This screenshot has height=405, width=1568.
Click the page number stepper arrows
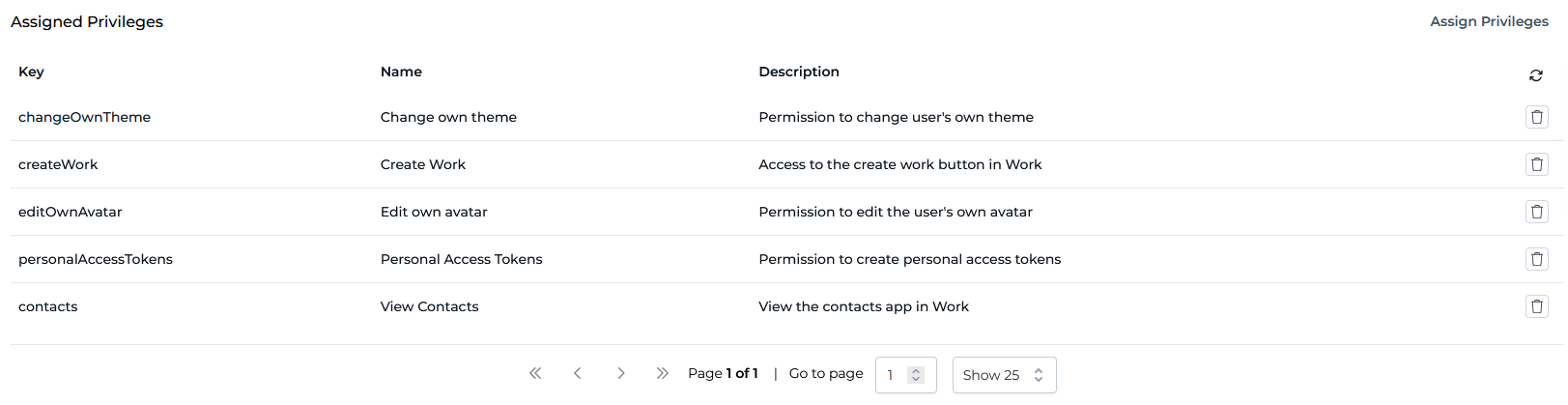pyautogui.click(x=916, y=375)
